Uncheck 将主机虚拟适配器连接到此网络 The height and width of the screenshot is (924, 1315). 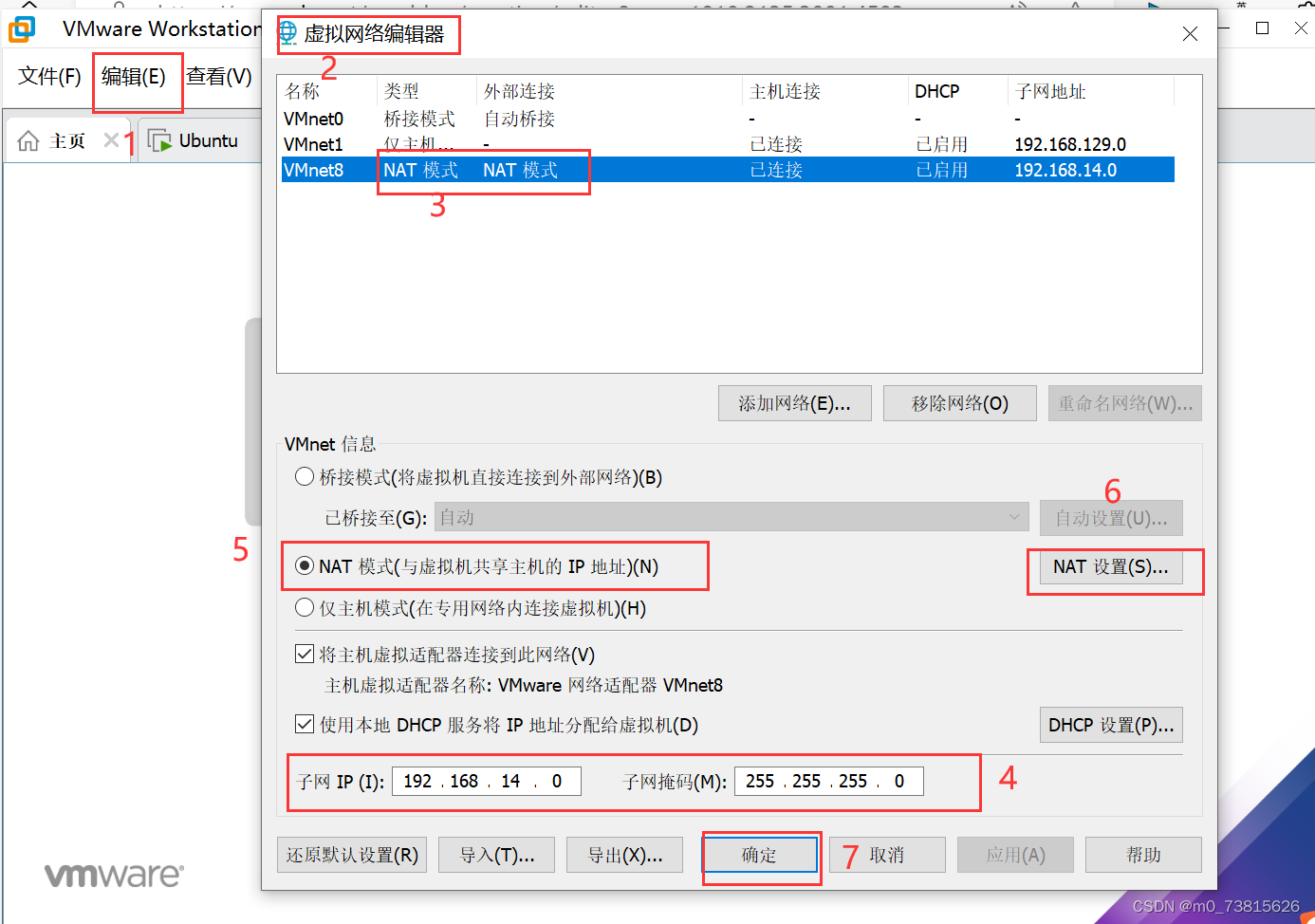(x=305, y=654)
